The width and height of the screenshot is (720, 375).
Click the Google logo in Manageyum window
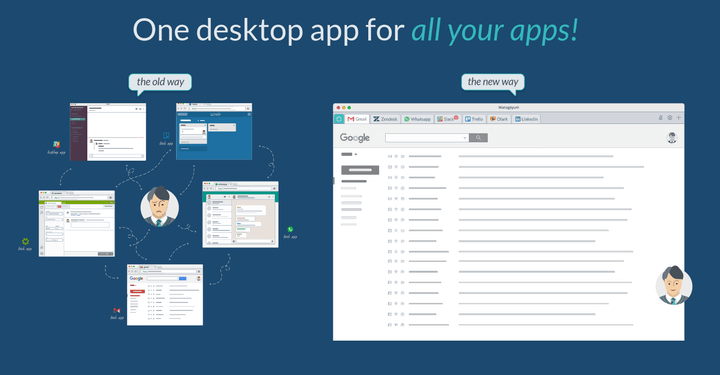(x=354, y=138)
